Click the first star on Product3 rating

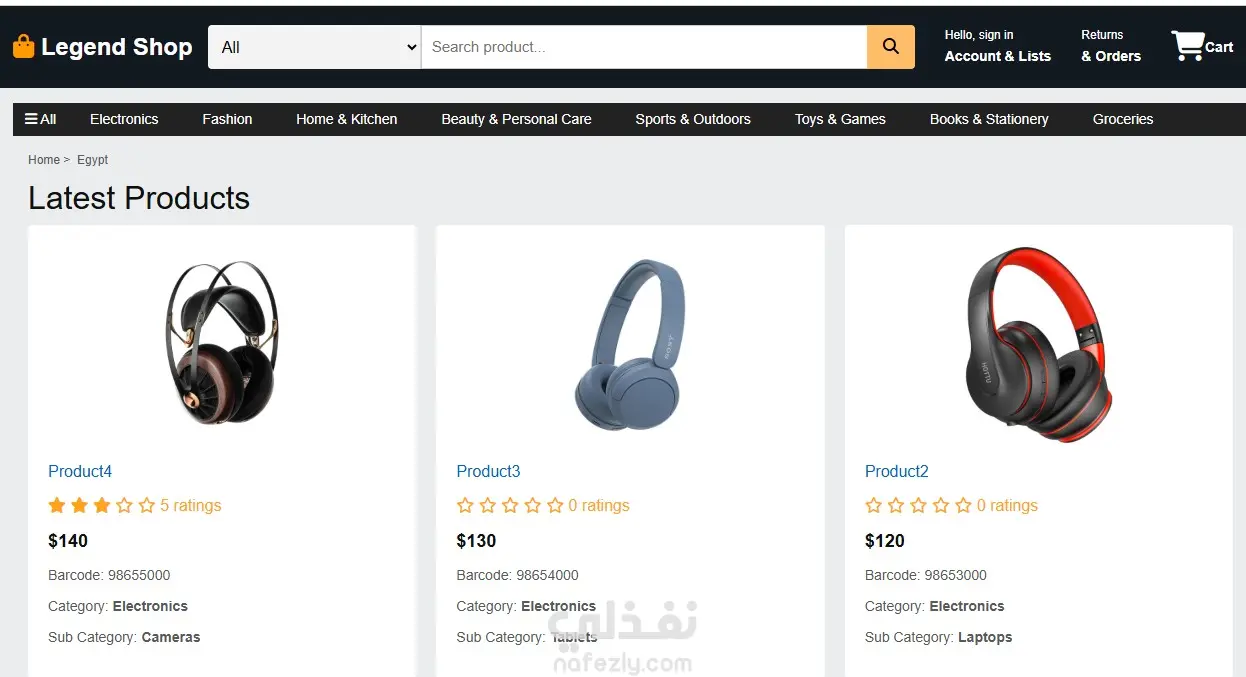click(465, 506)
